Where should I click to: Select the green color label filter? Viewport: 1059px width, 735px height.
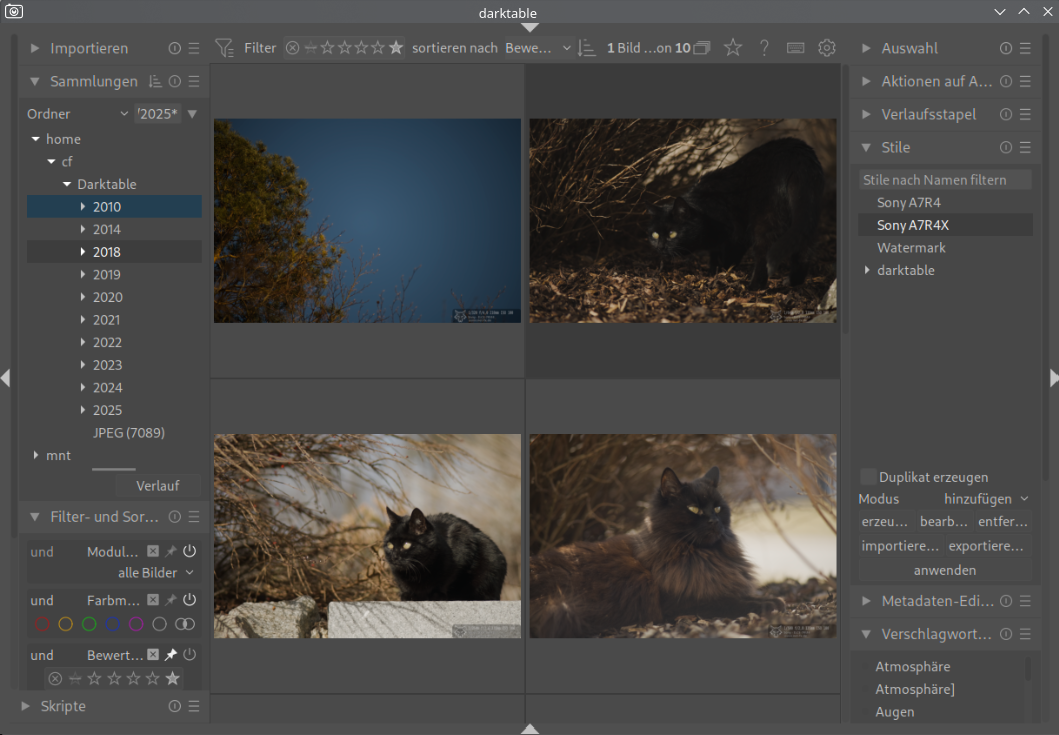[x=89, y=624]
